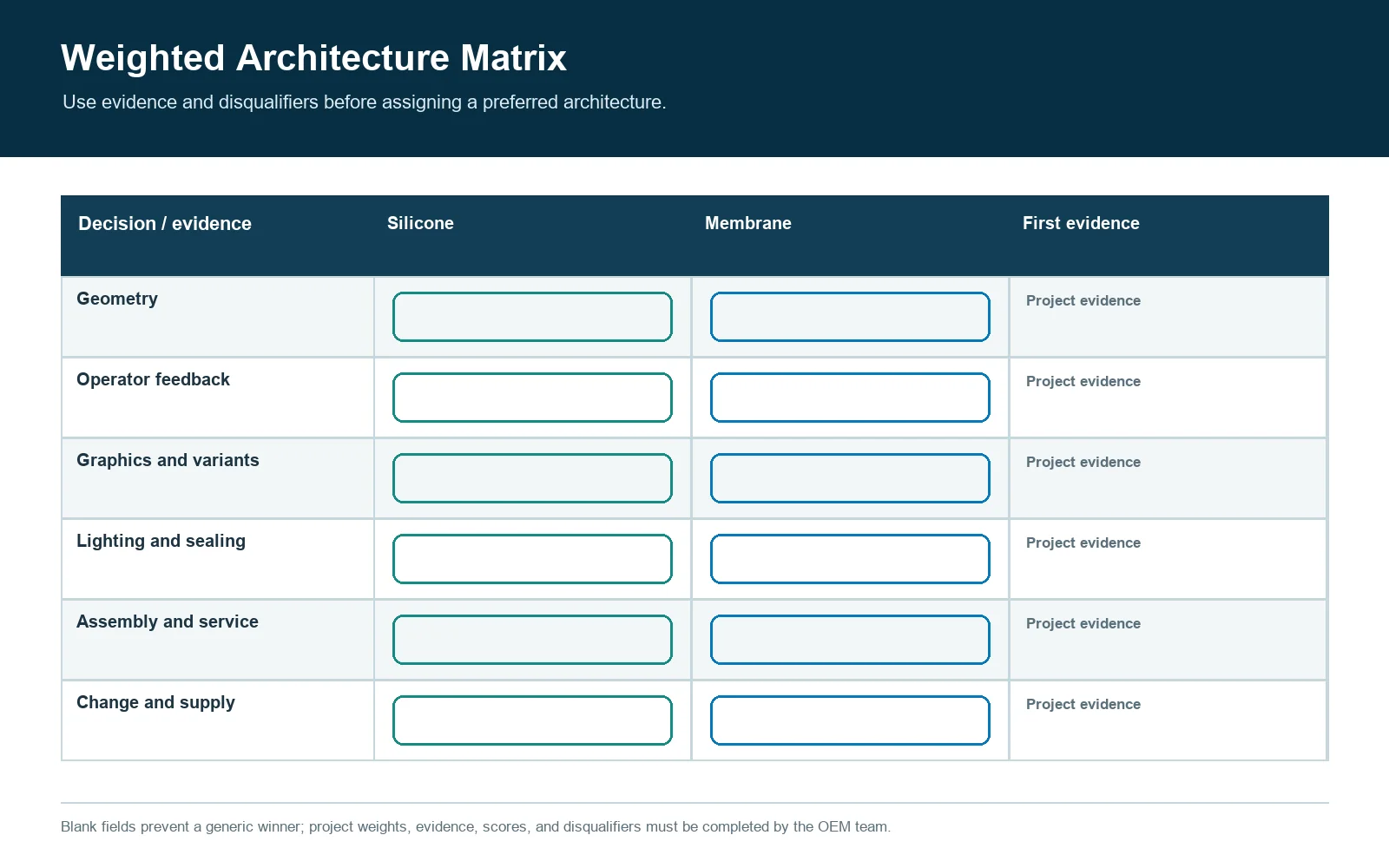This screenshot has height=868, width=1389.
Task: Select the Lighting and sealing row label
Action: 161,541
